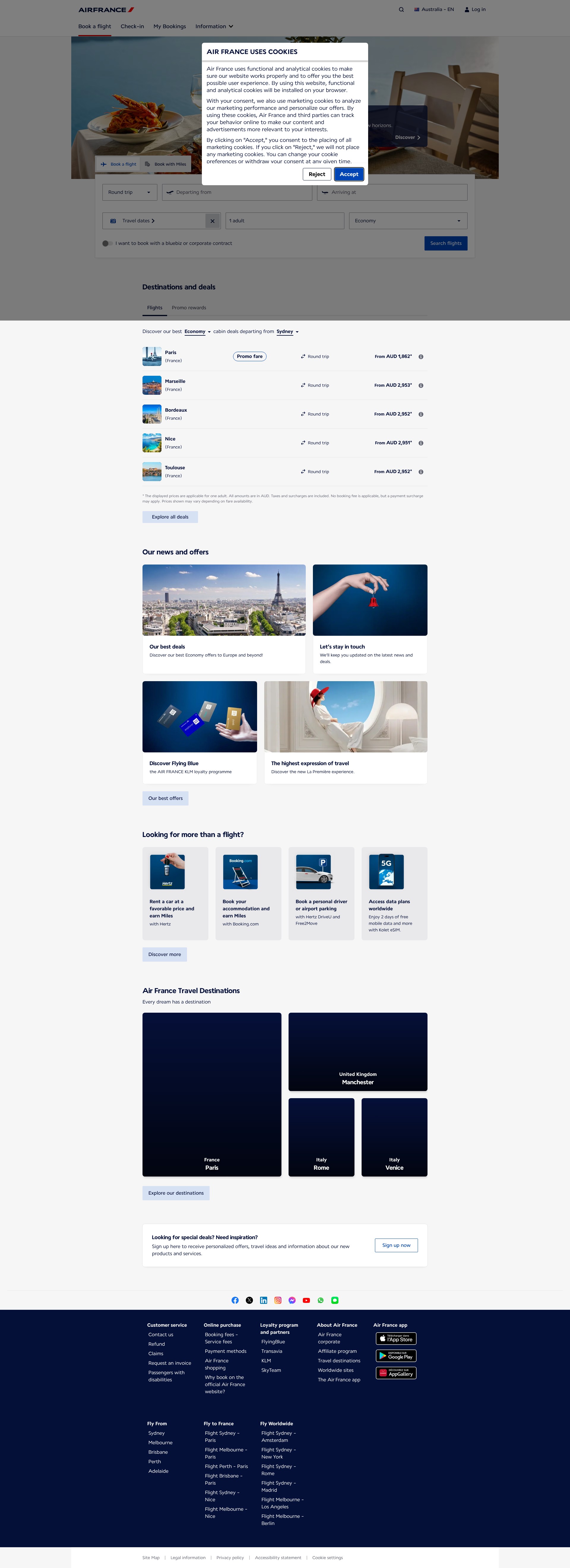Select the Book a flight search tab

pyautogui.click(x=118, y=164)
